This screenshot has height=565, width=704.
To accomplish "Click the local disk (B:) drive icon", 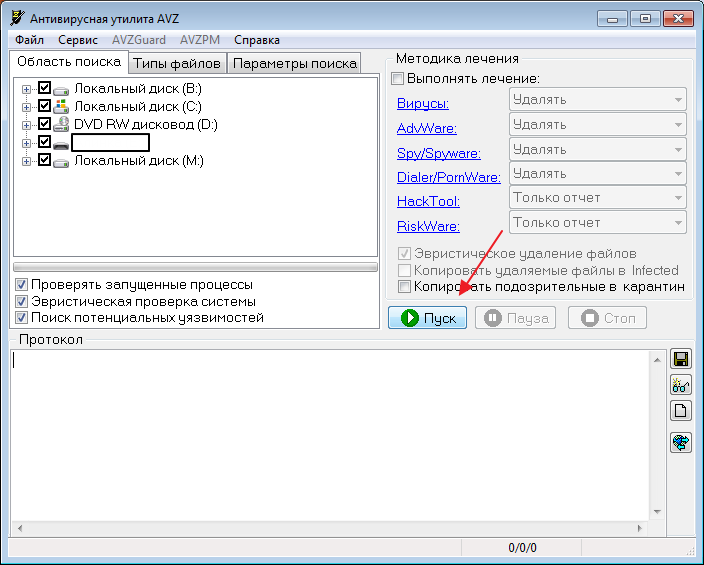I will (x=61, y=89).
